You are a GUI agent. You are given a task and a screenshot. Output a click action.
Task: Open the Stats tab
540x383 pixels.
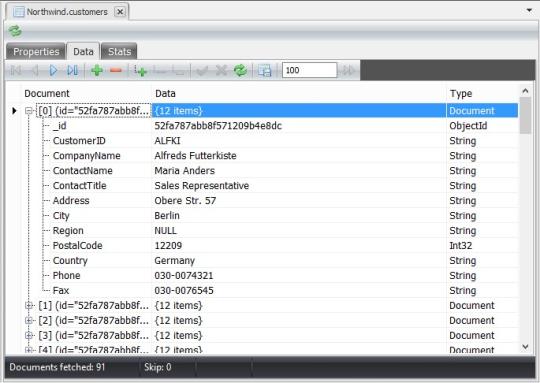pos(119,52)
